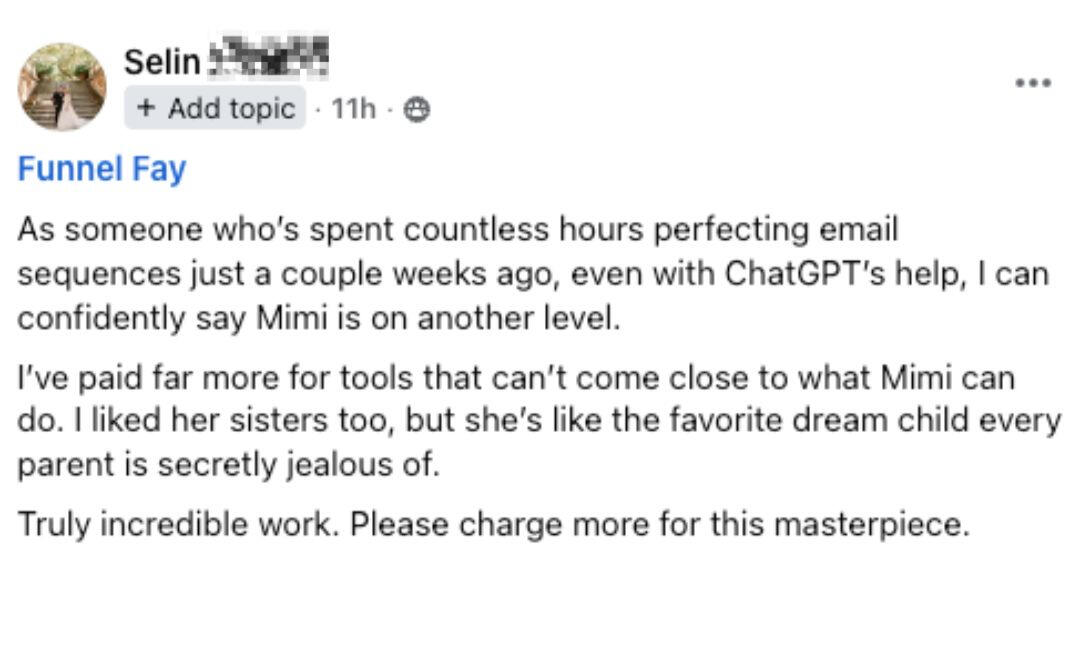Open the post via the 11h timestamp
The height and width of the screenshot is (666, 1080).
click(x=353, y=109)
